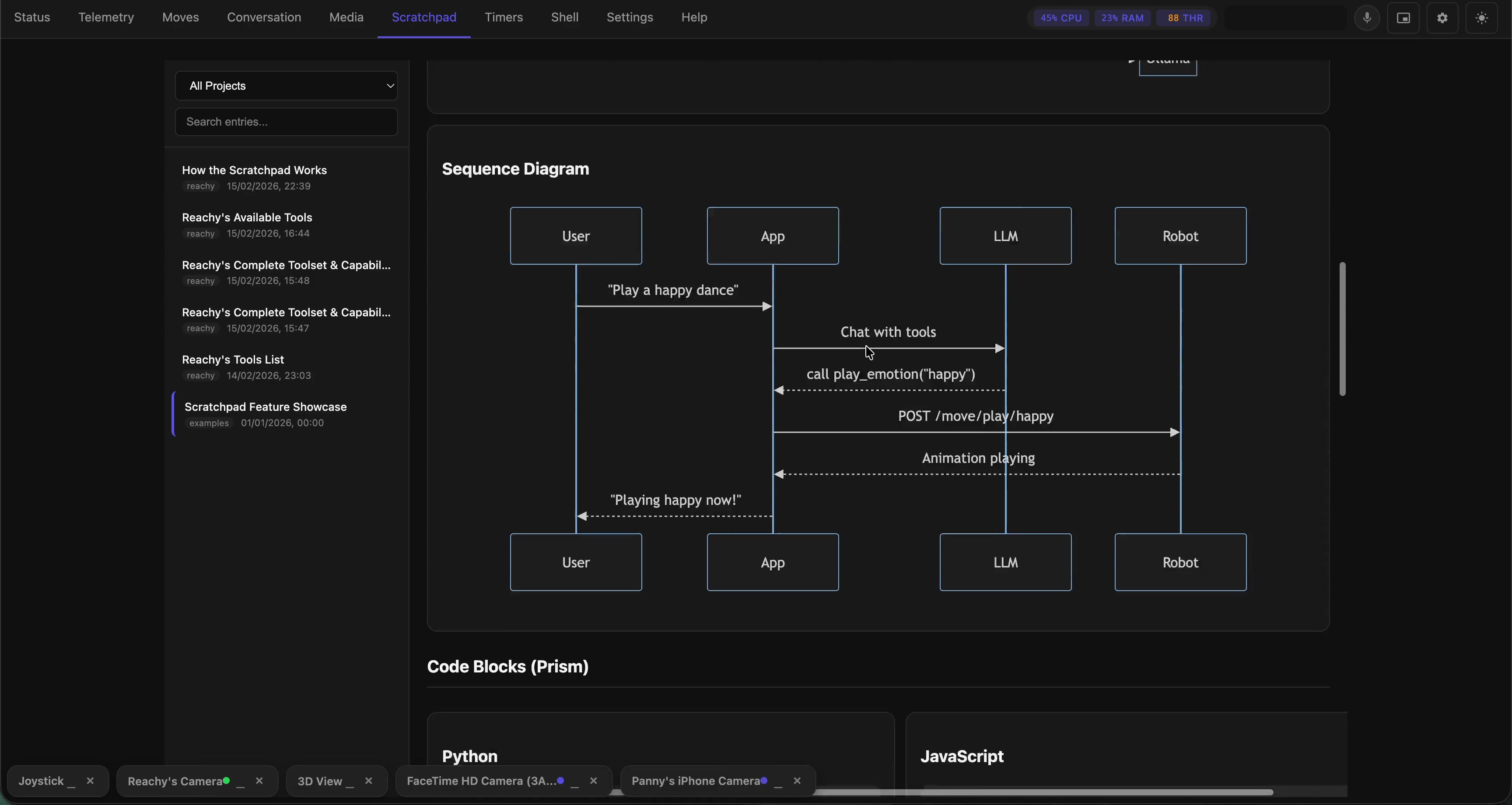Click POST /move/play/happy label
Viewport: 1512px width, 805px height.
coord(976,416)
